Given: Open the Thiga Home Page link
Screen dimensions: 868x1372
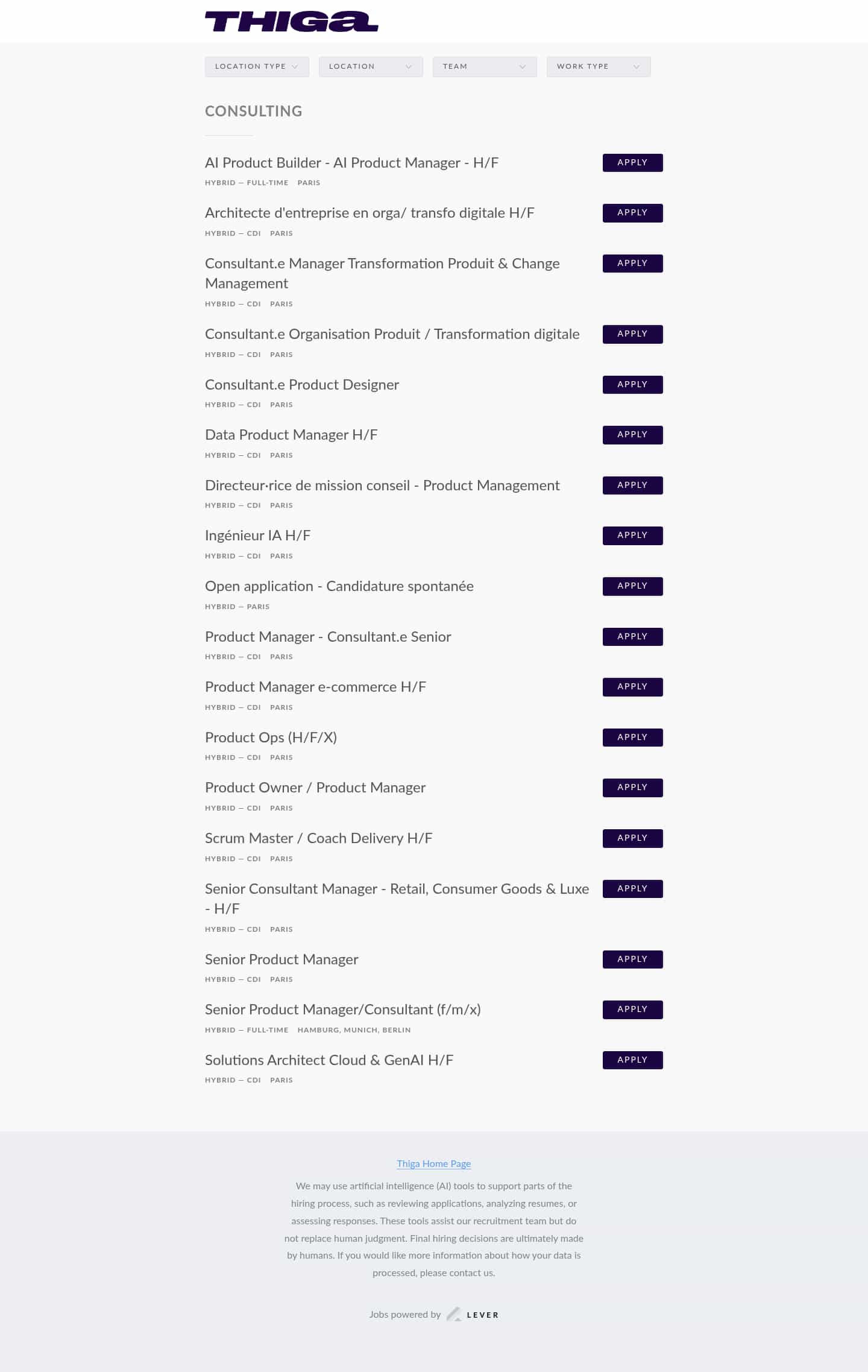Looking at the screenshot, I should tap(433, 1164).
